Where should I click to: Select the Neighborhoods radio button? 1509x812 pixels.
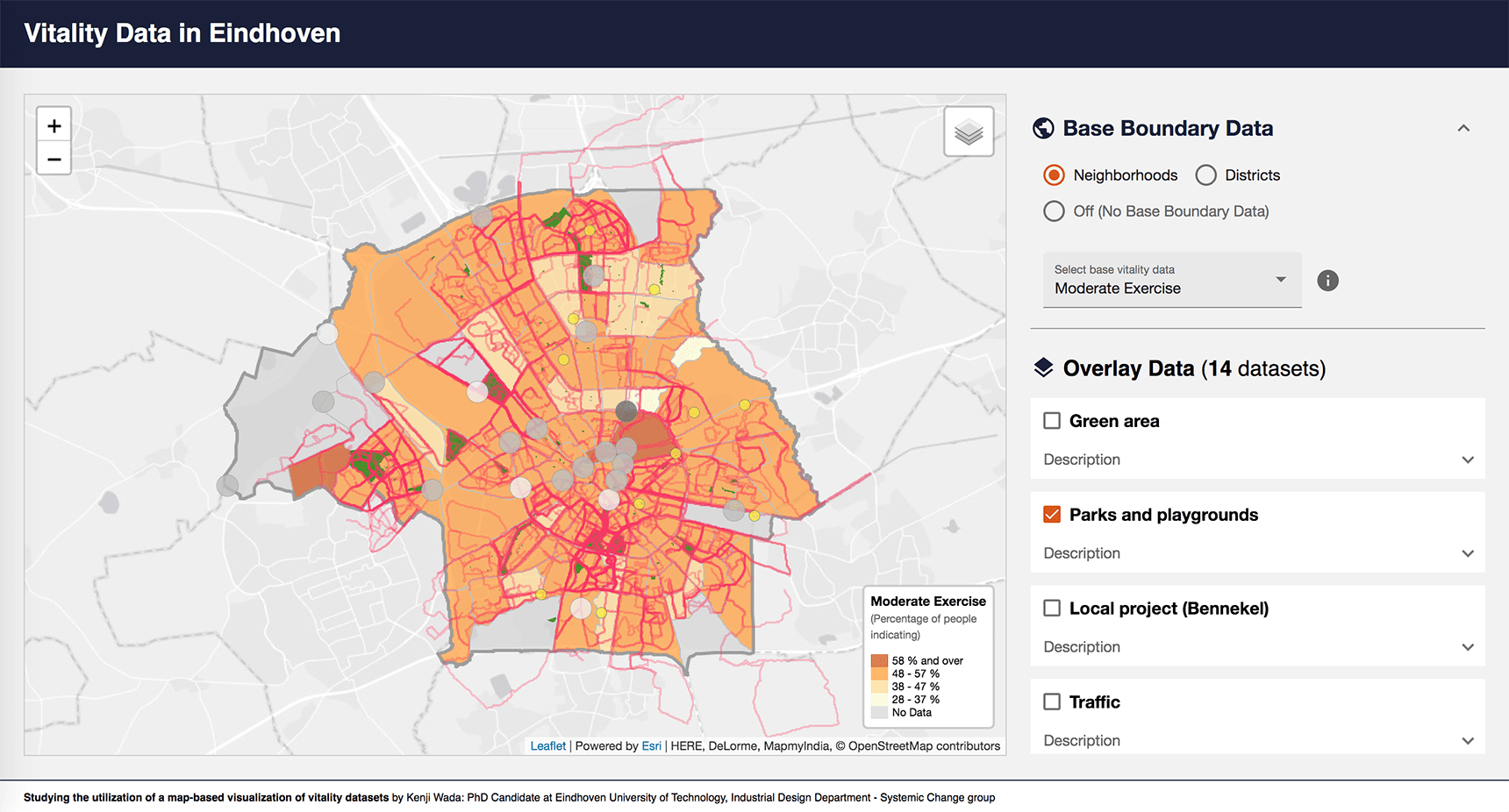[x=1054, y=175]
